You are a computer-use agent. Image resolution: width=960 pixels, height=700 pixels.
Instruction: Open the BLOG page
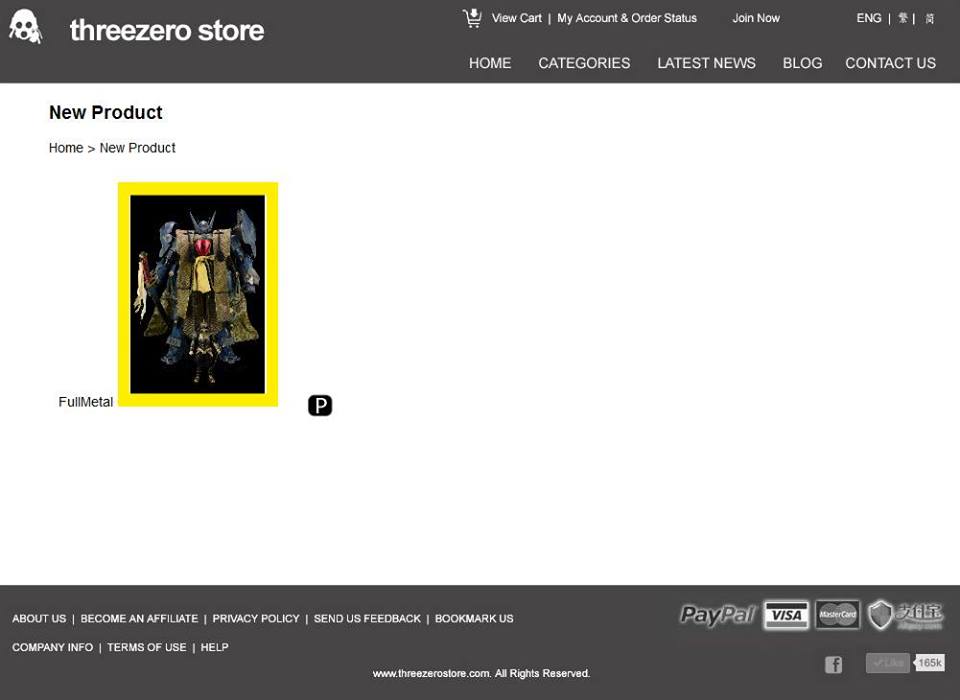[802, 63]
